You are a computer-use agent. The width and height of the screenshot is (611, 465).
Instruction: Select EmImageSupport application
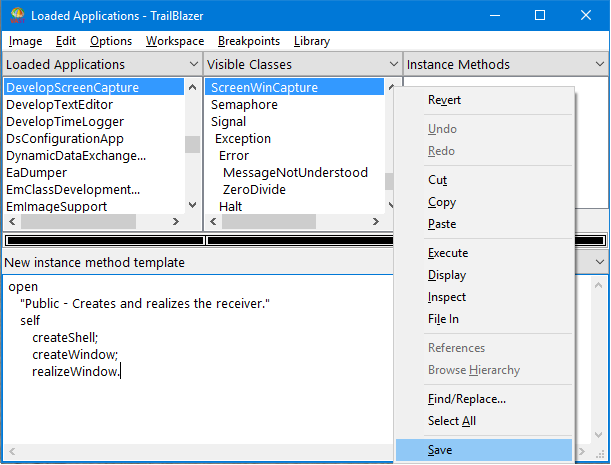(57, 206)
